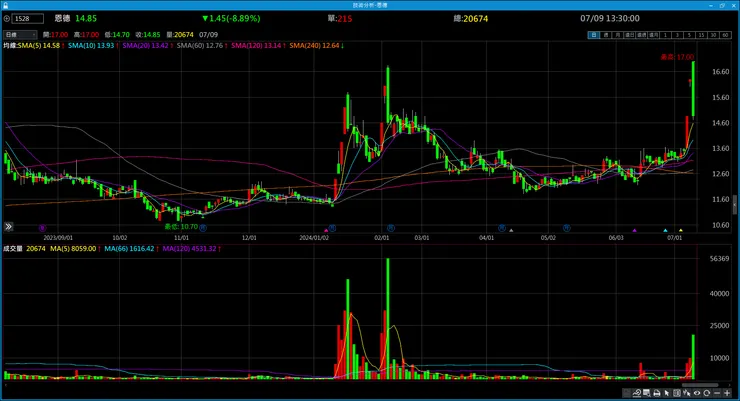Zoom in the chart with the plus icon
740x401 pixels.
727,393
